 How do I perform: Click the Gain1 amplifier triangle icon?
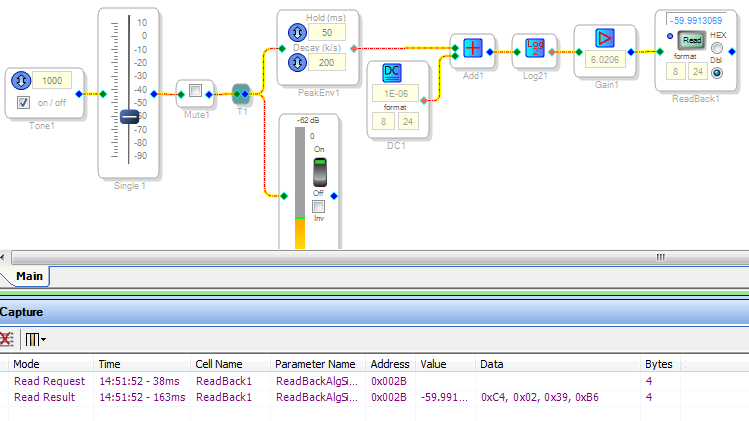point(605,38)
